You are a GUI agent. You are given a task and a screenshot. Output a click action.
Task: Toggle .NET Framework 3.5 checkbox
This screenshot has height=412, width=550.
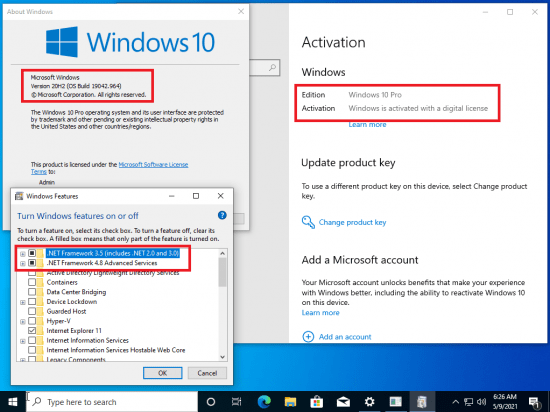point(32,253)
